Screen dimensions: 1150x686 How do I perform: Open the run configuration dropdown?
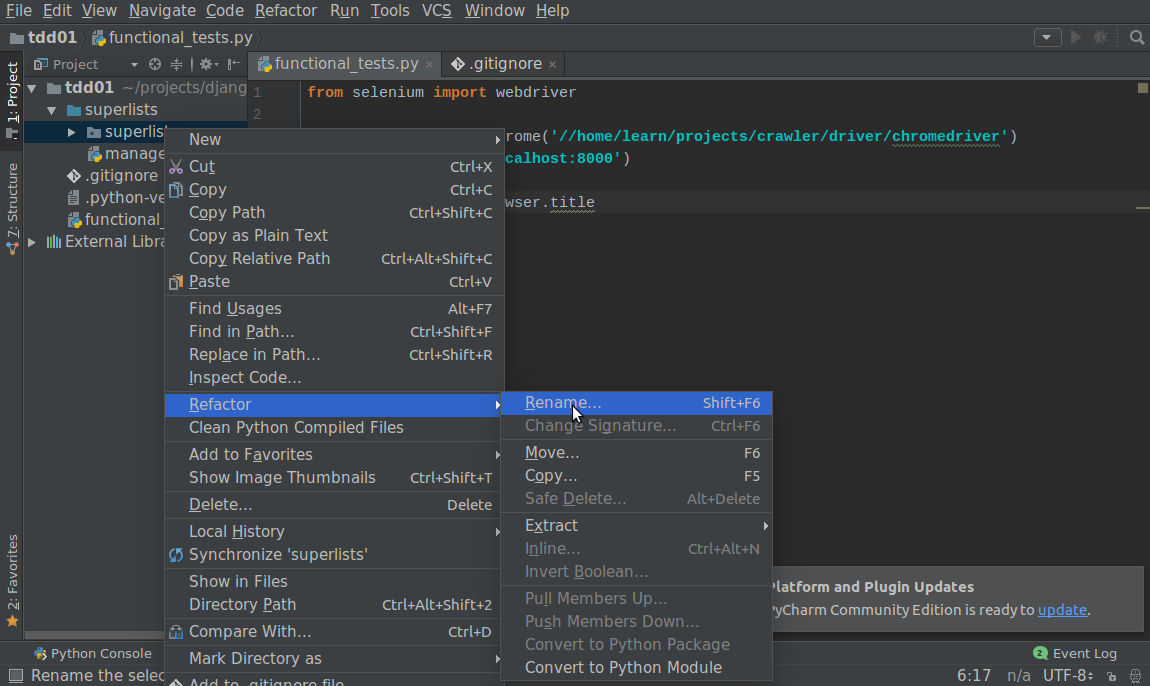point(1047,38)
